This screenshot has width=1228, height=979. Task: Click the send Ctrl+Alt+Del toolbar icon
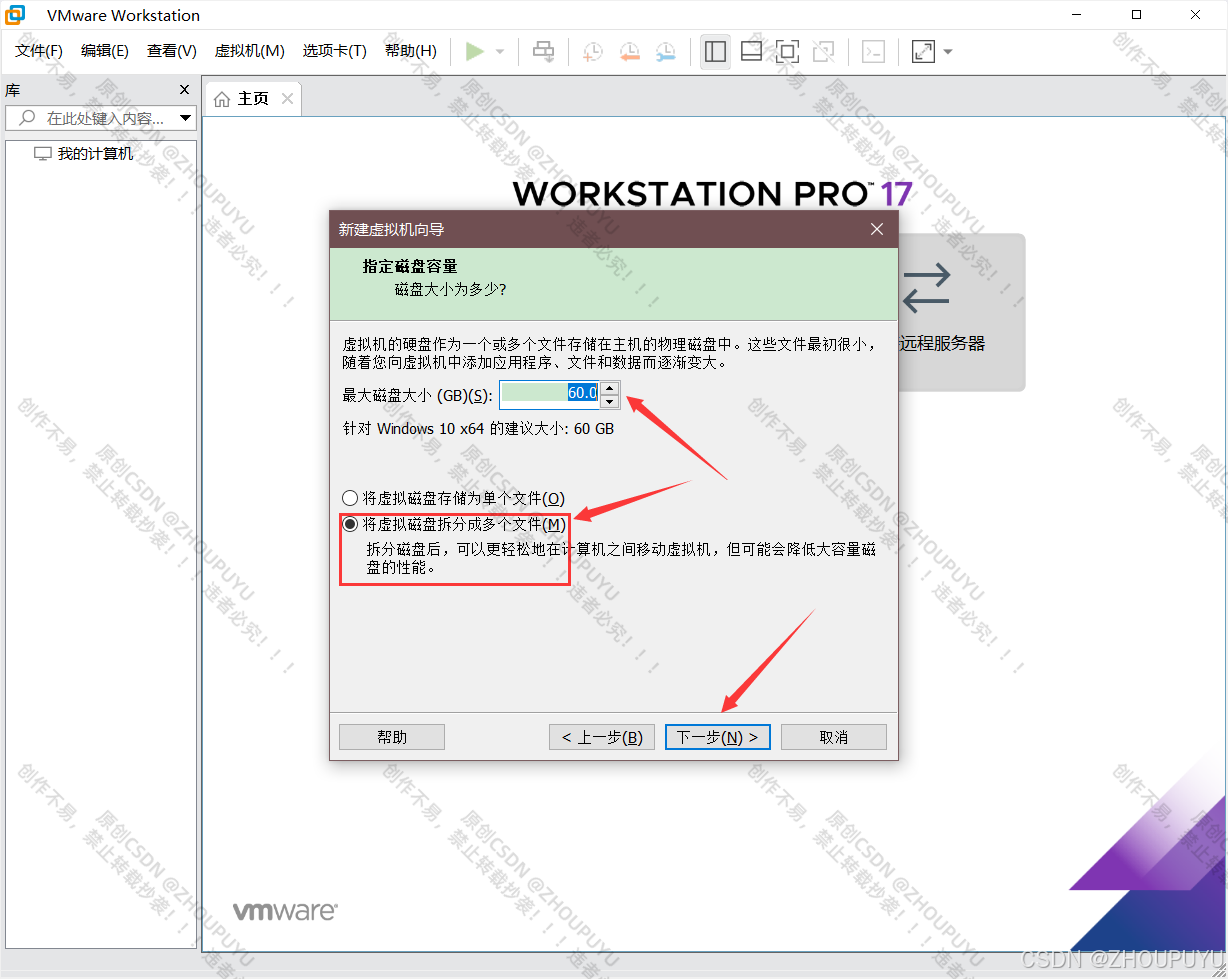(x=543, y=51)
